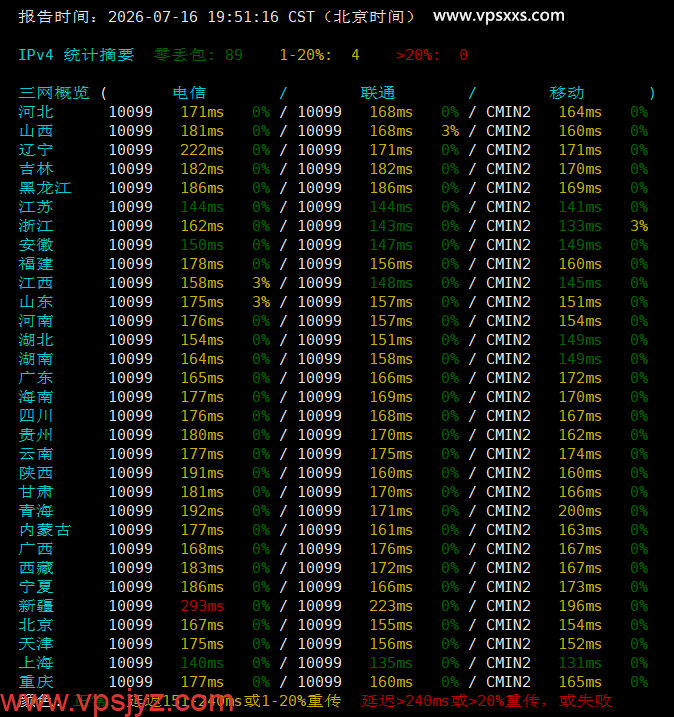
Task: Click 浙江 移动 133ms latency
Action: point(580,226)
